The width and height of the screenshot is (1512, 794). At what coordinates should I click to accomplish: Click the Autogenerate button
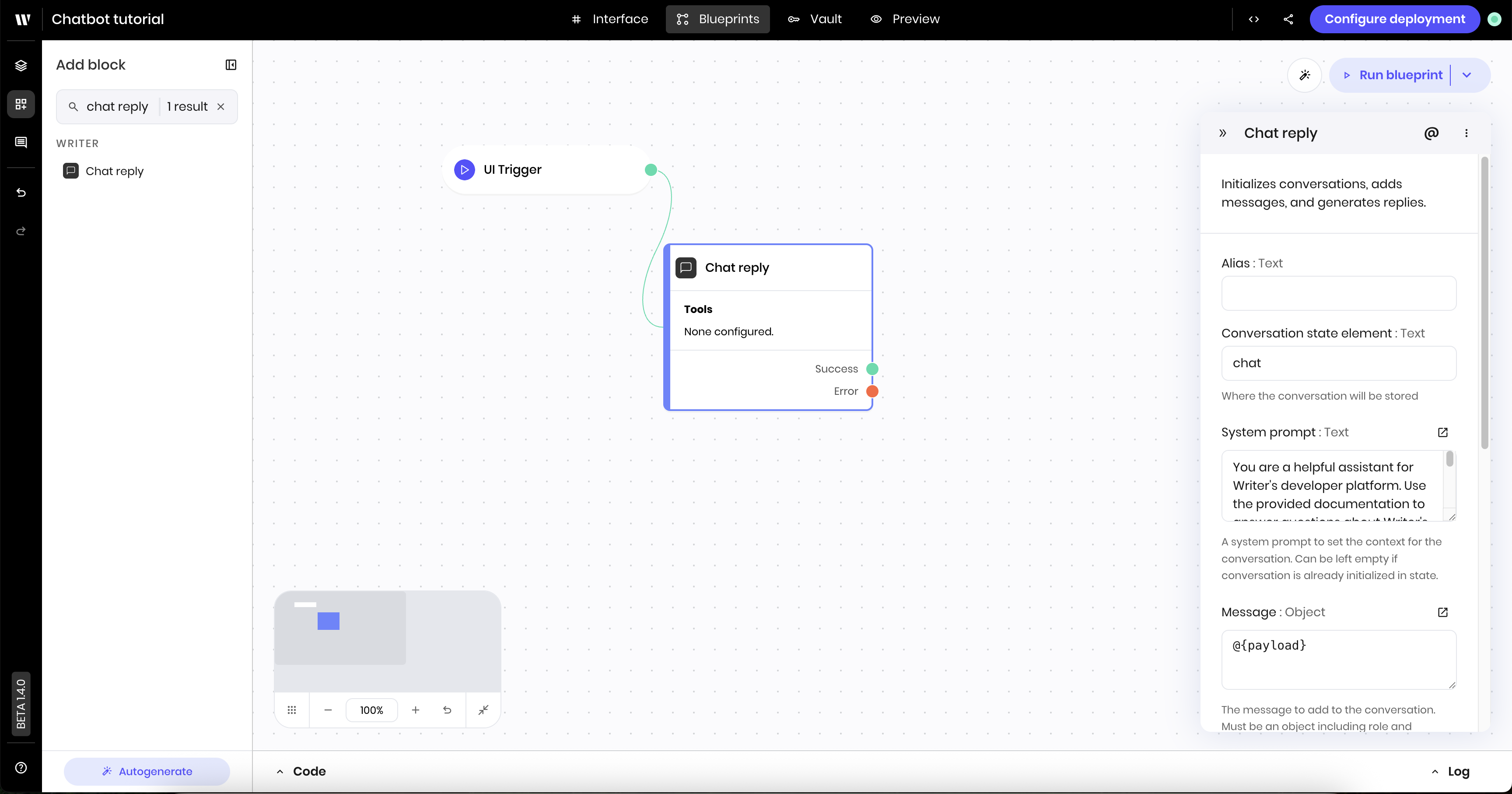pos(147,771)
